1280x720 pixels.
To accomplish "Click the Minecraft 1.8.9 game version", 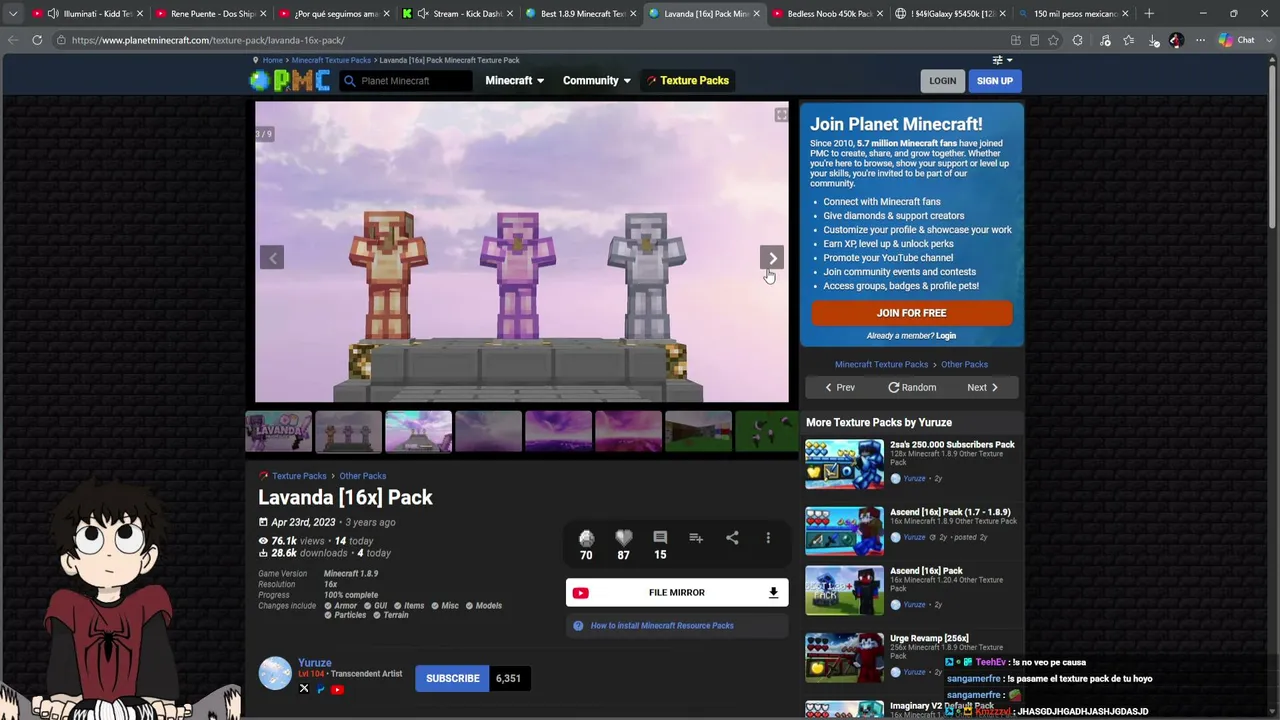I will pos(351,574).
